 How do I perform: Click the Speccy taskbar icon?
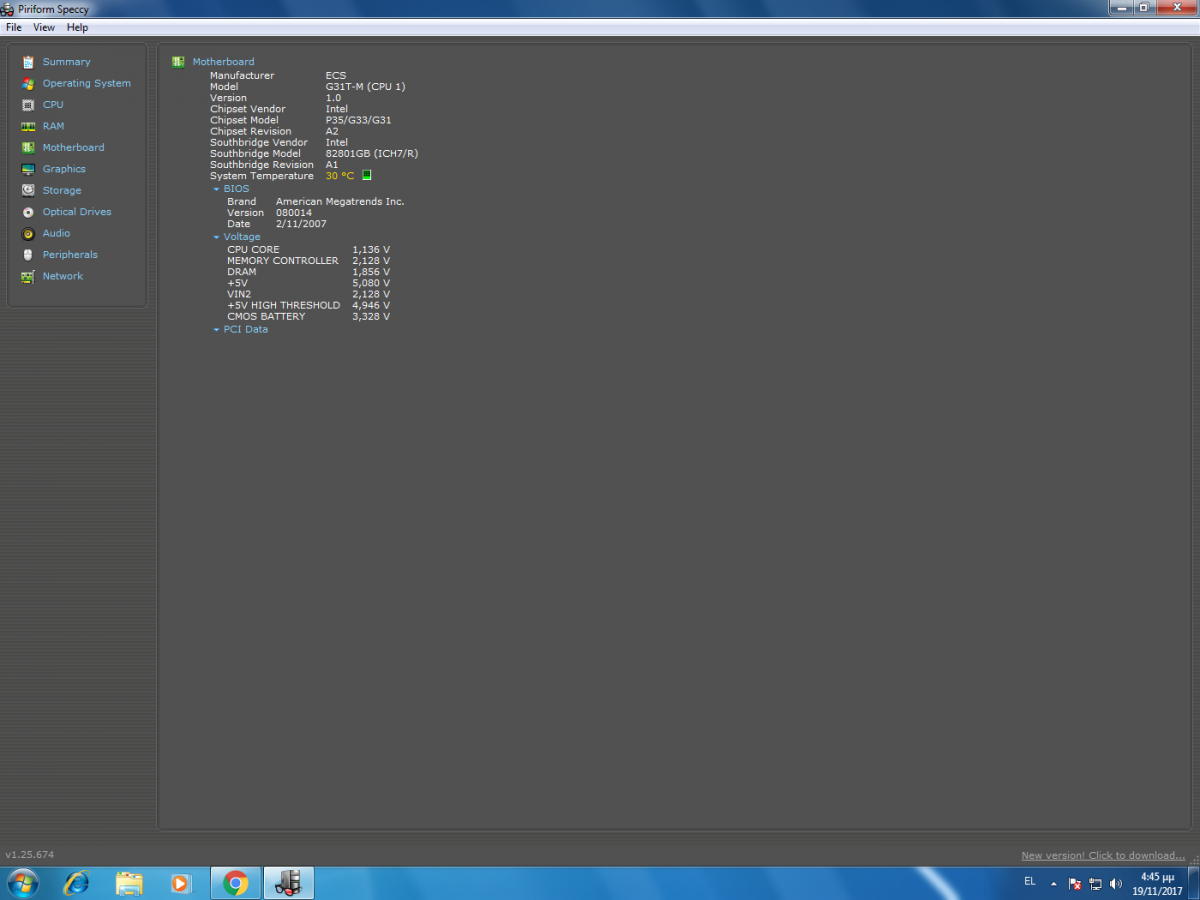(289, 883)
